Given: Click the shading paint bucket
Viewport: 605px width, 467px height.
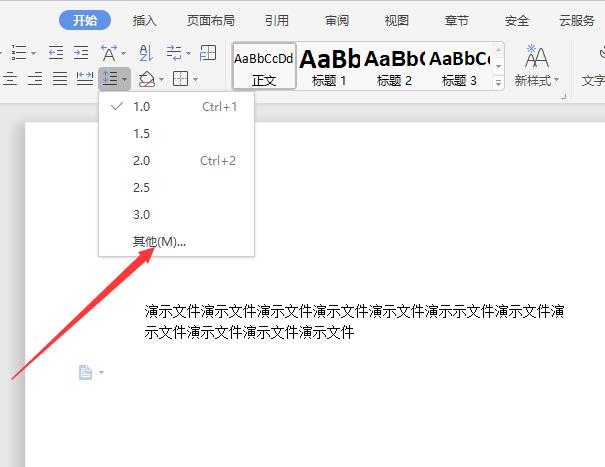Looking at the screenshot, I should coord(147,78).
